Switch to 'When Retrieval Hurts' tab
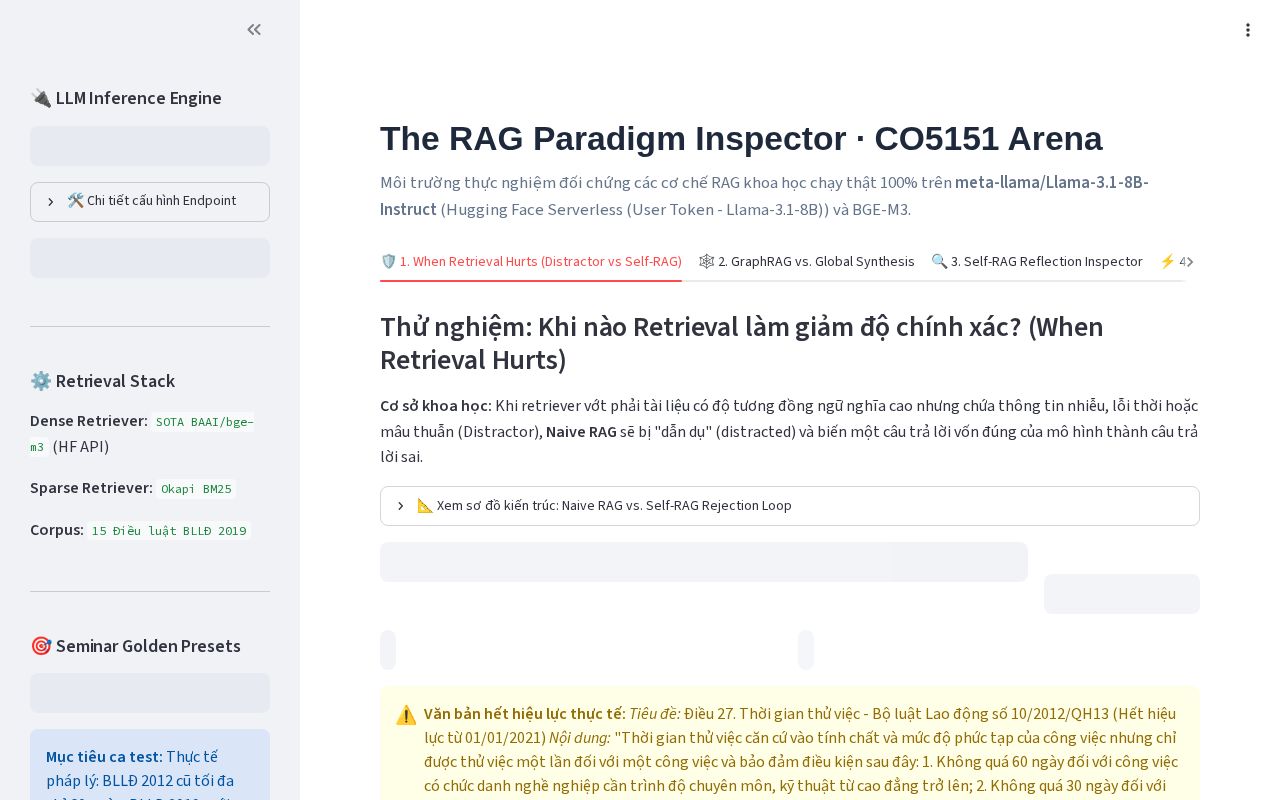 (x=531, y=262)
